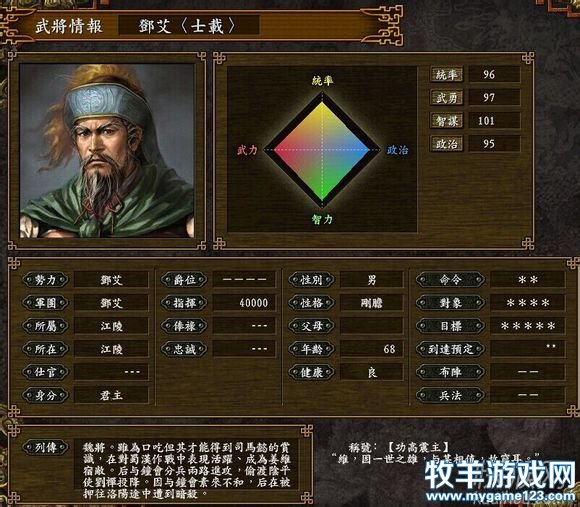Click the 健康 label pill
Image resolution: width=580 pixels, height=507 pixels.
[311, 372]
